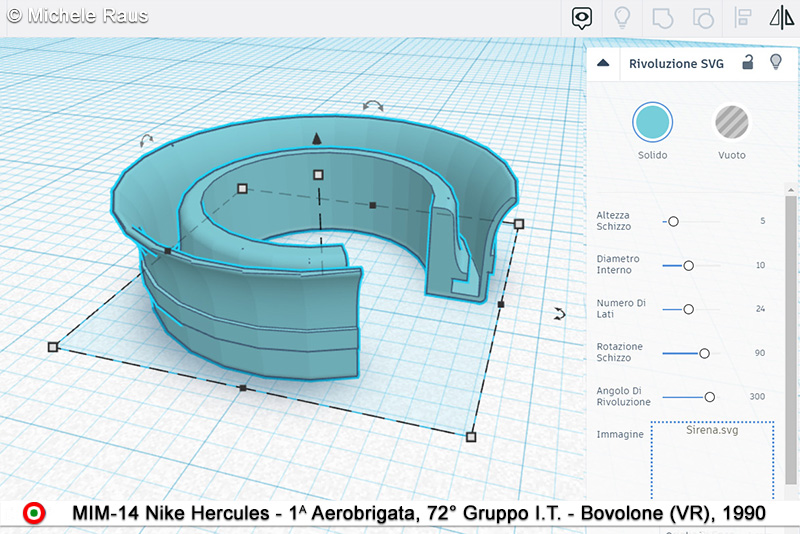Click the white handle at the far-left selection corner
The width and height of the screenshot is (800, 534).
click(53, 347)
